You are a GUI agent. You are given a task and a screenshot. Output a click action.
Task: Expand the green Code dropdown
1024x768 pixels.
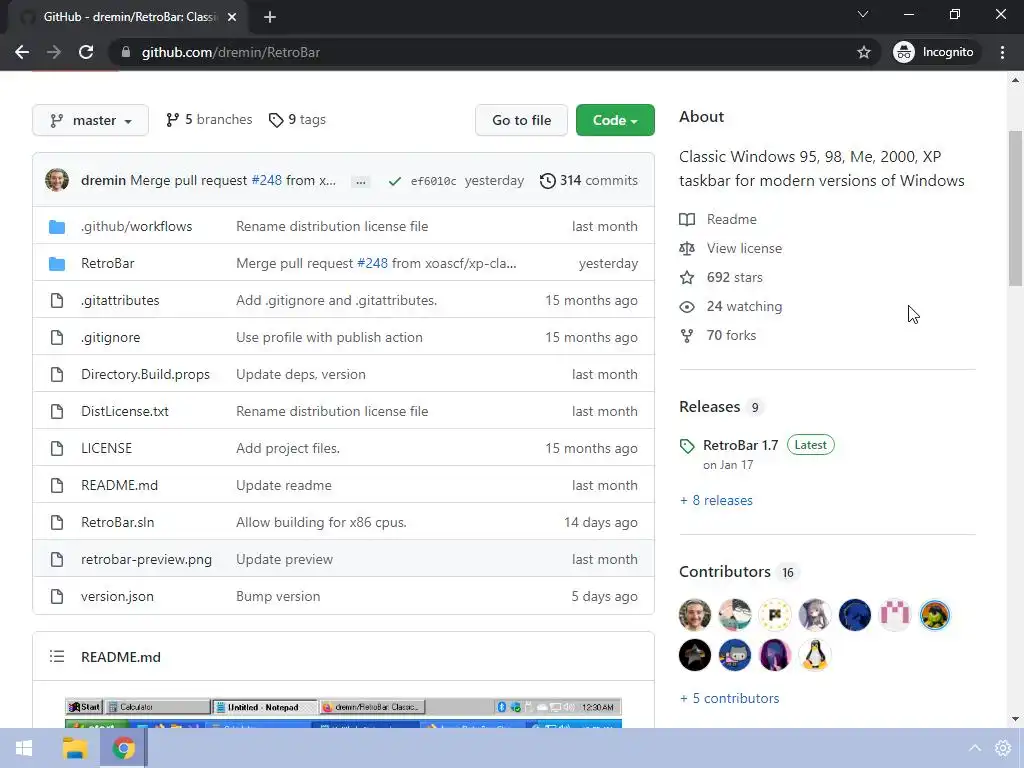(x=615, y=120)
